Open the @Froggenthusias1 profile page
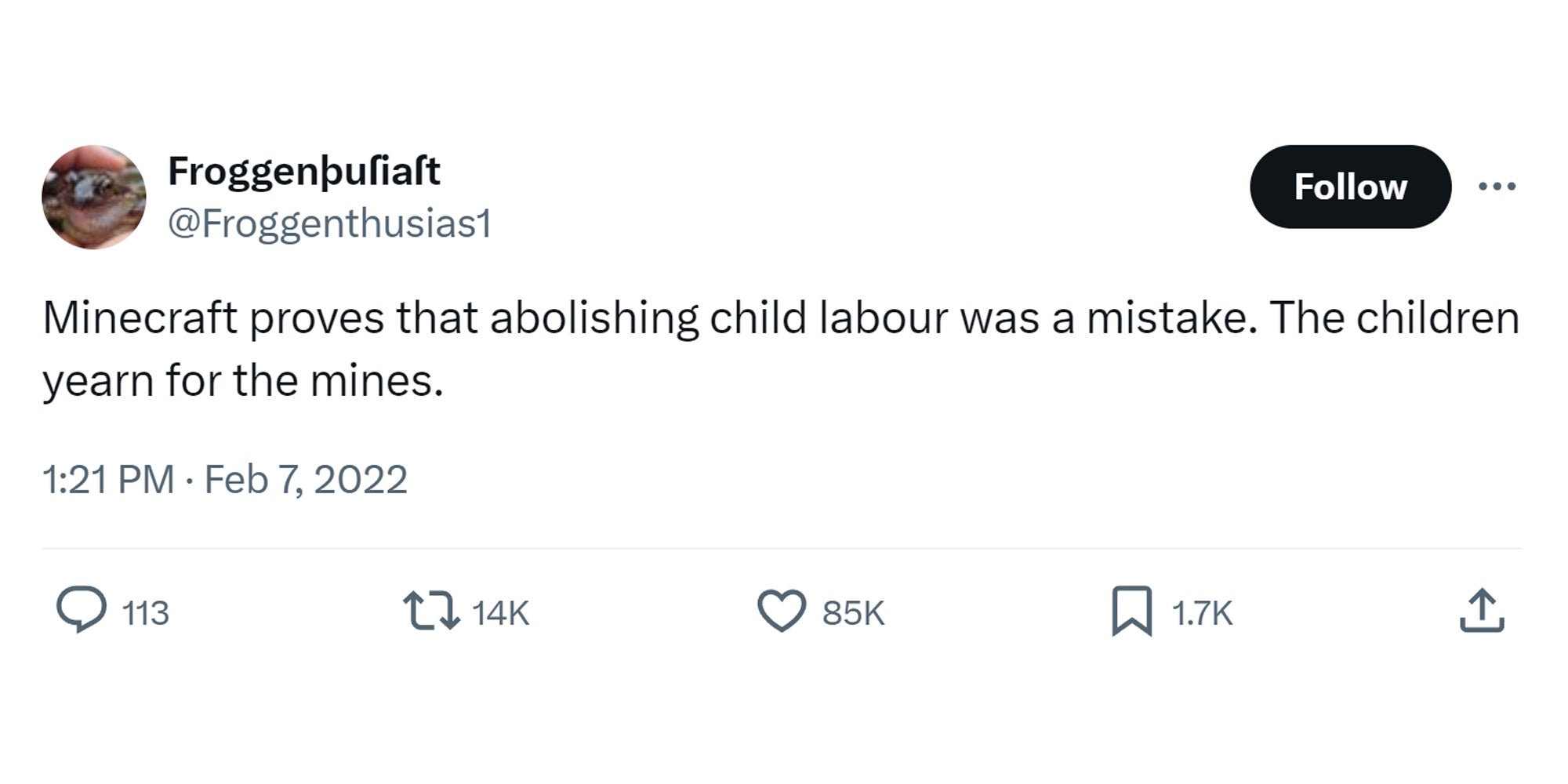This screenshot has height=784, width=1568. click(x=329, y=225)
